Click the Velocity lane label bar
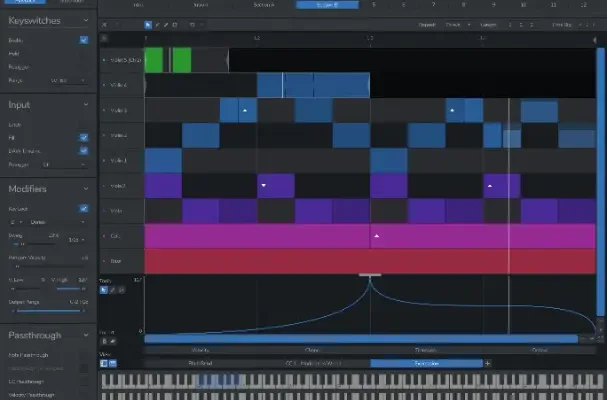Screen dimensions: 607x400 [200, 350]
